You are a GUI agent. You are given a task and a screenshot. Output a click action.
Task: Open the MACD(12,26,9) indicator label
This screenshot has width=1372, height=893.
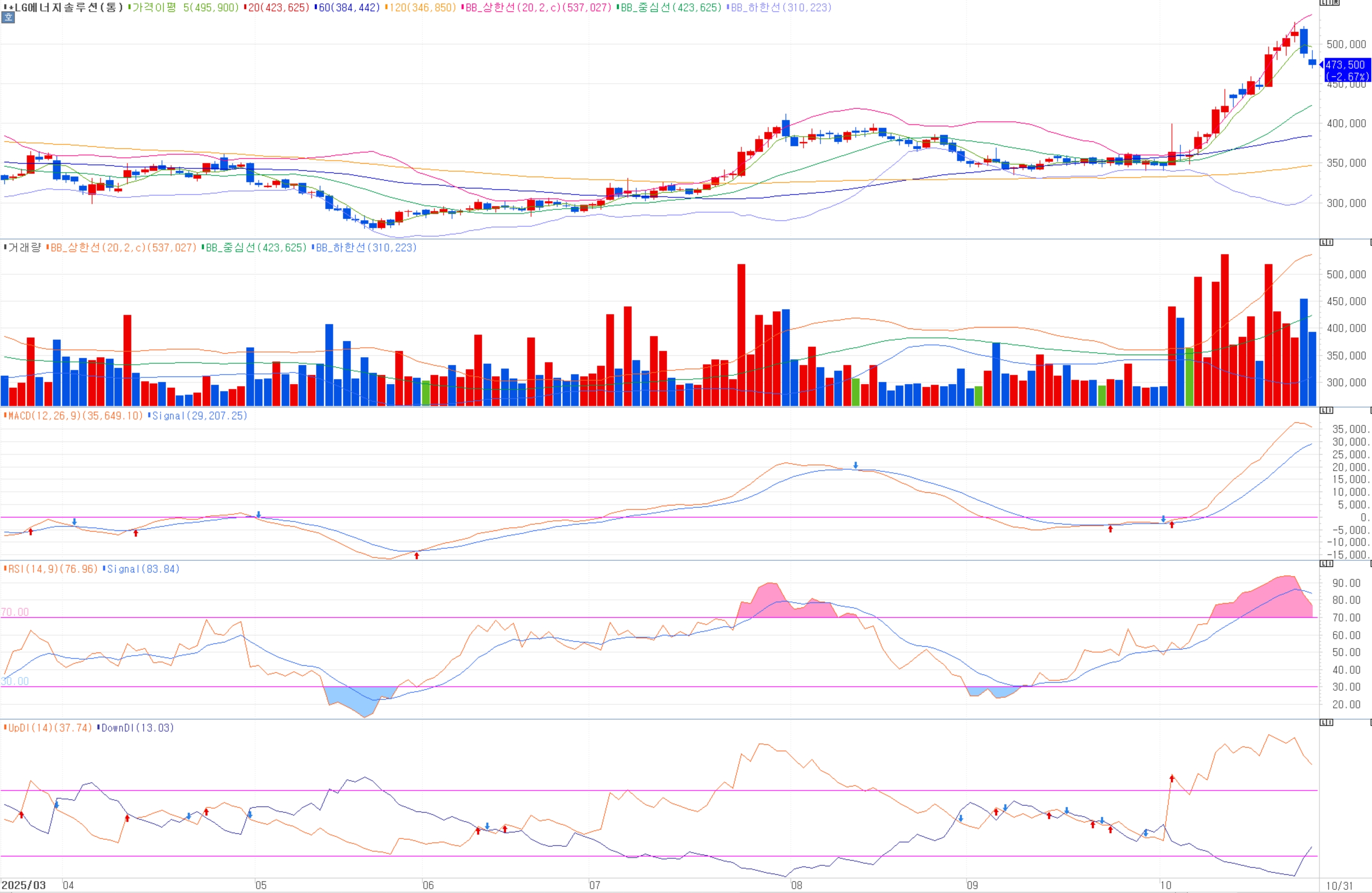pos(75,415)
